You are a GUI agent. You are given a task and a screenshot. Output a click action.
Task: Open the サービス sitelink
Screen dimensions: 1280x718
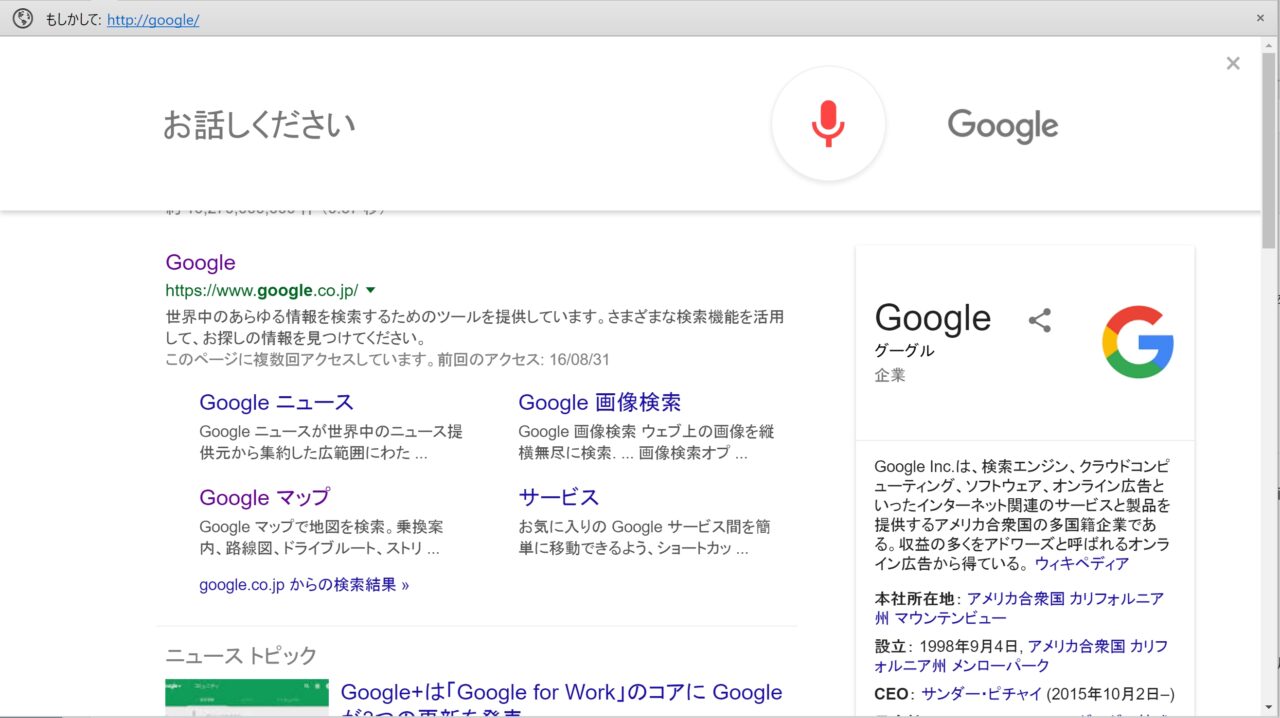click(x=558, y=498)
